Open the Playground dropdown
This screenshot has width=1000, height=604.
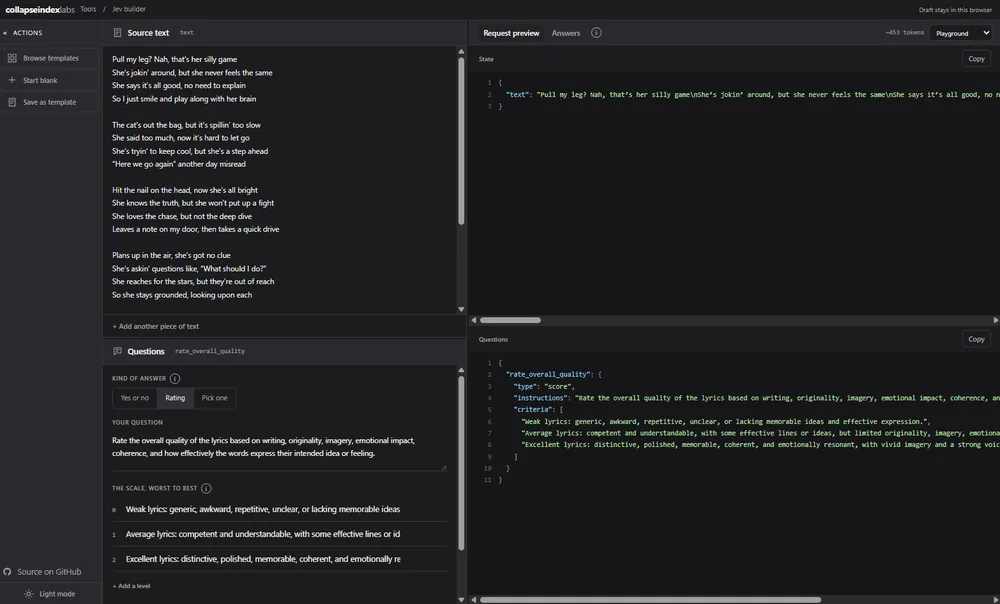[961, 33]
